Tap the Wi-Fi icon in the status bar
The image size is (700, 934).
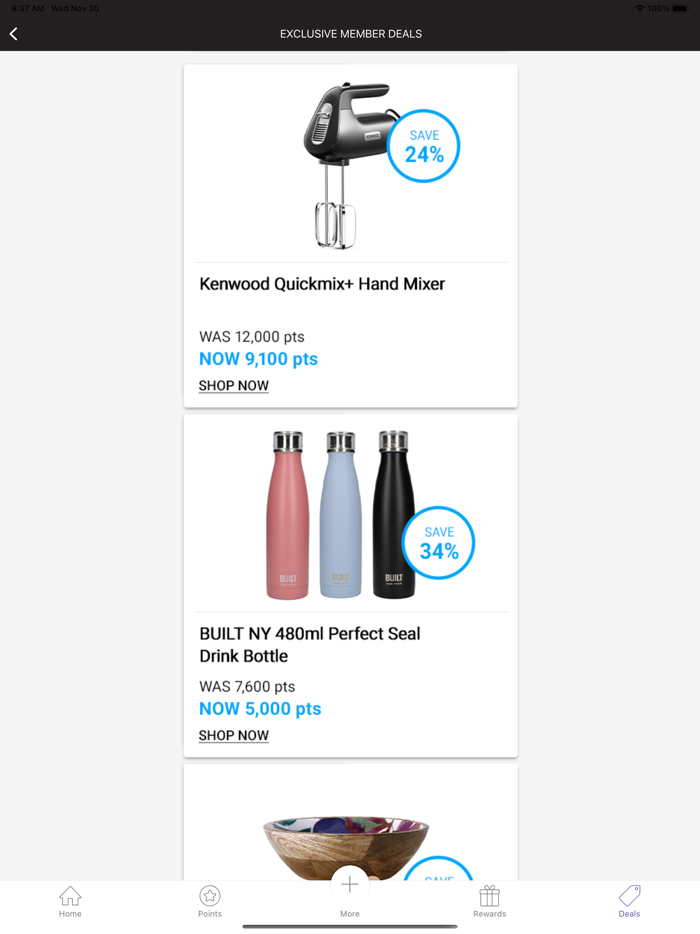(641, 8)
